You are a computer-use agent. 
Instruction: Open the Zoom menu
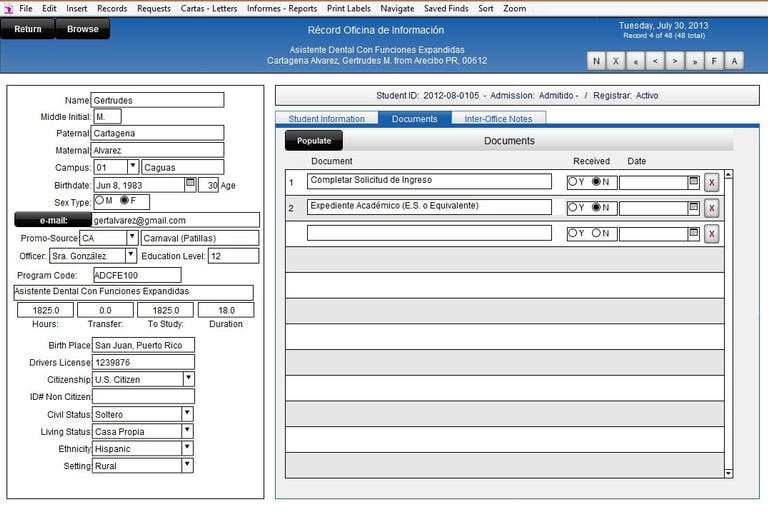pyautogui.click(x=515, y=9)
